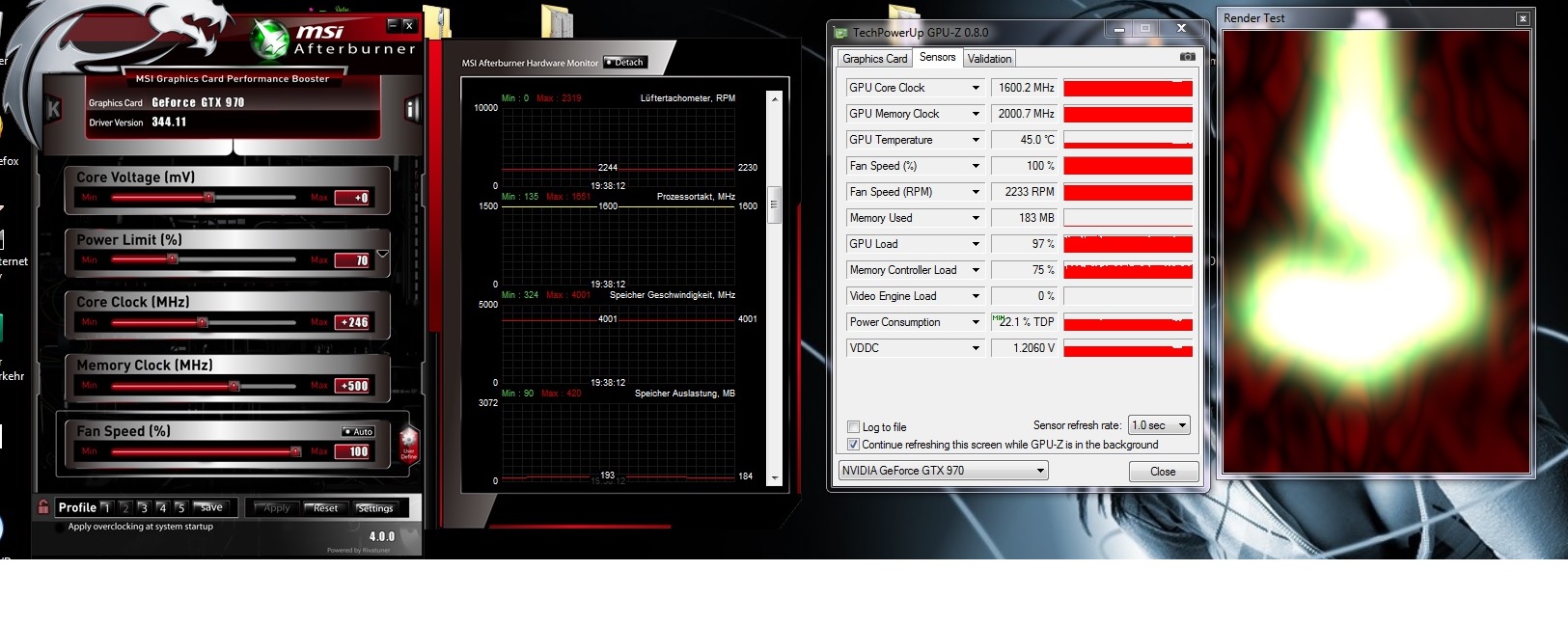
Task: Open Afterburner Settings
Action: pos(374,507)
